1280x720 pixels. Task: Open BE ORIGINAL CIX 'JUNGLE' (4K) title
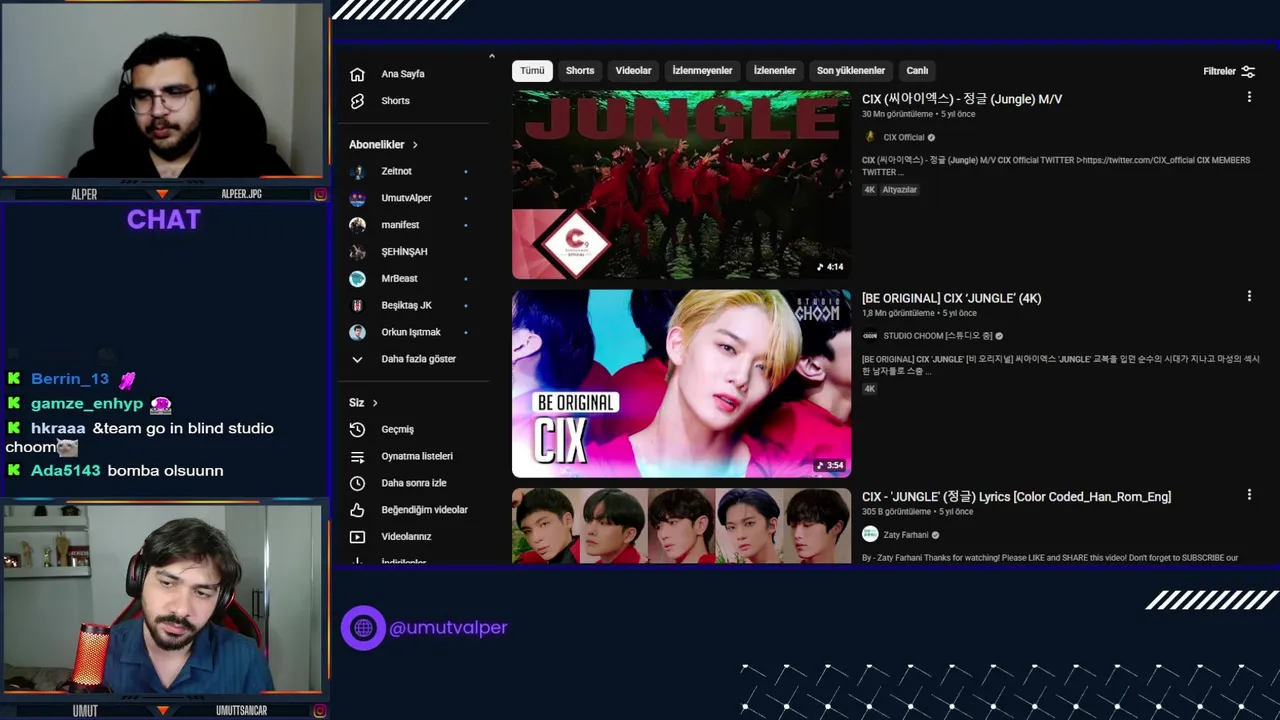tap(951, 298)
